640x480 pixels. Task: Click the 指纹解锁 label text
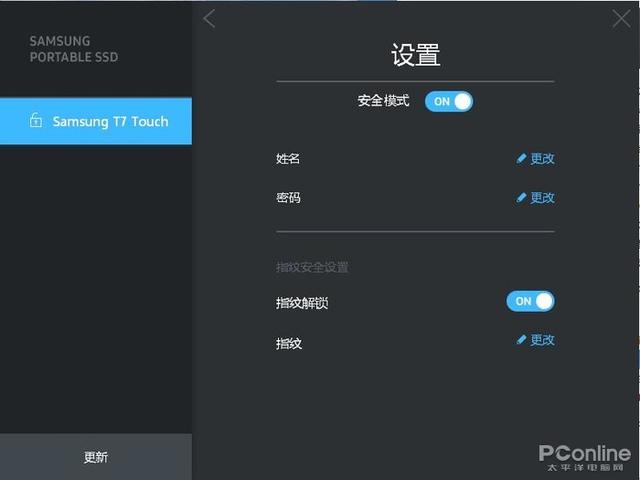[302, 303]
